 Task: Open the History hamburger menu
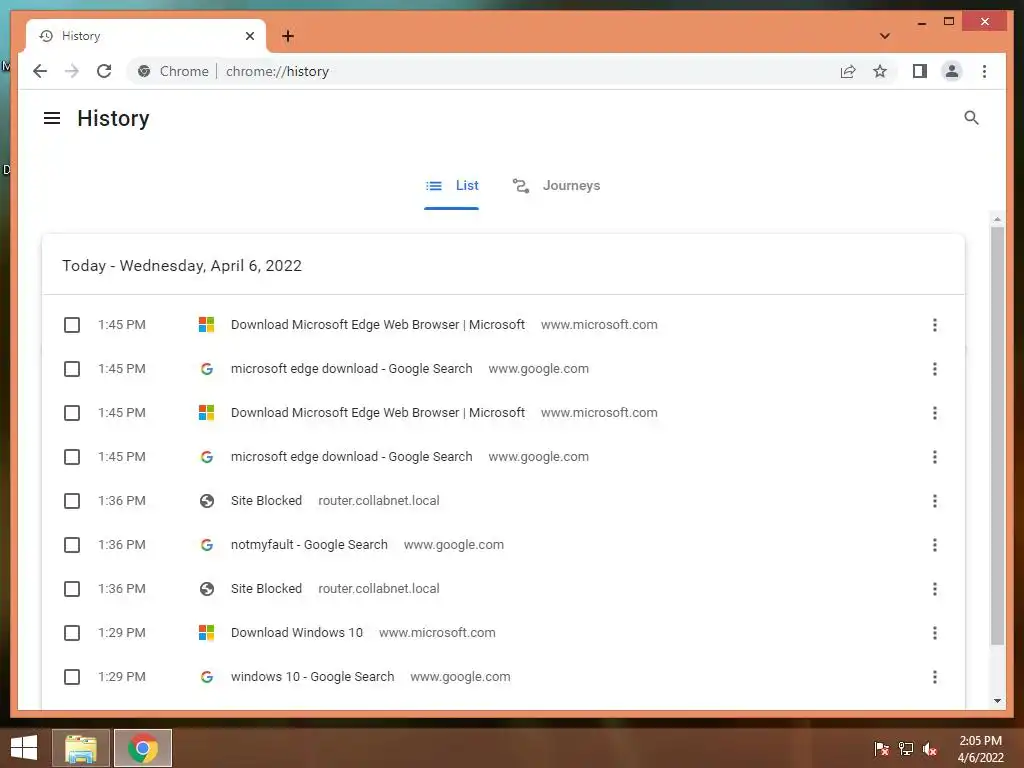[52, 118]
